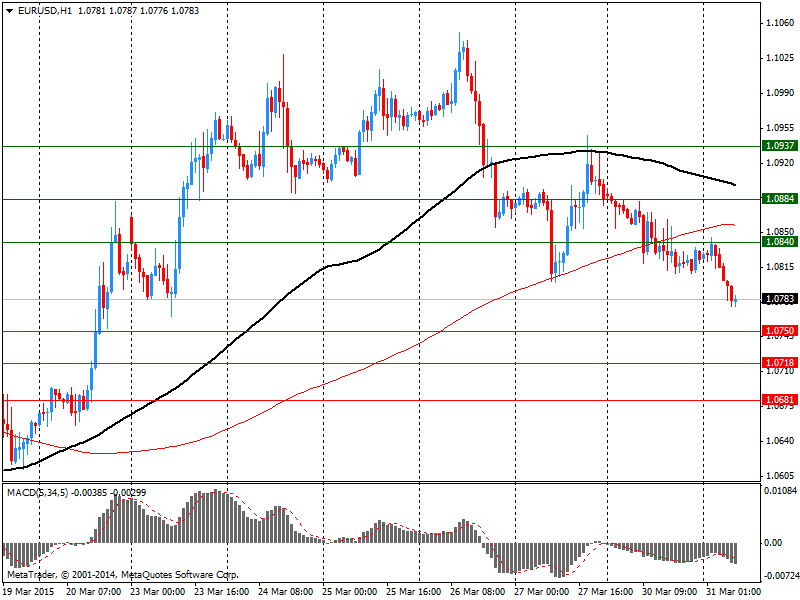The image size is (800, 600).
Task: Select the MACD(5,34,5) indicator label
Action: [x=37, y=493]
